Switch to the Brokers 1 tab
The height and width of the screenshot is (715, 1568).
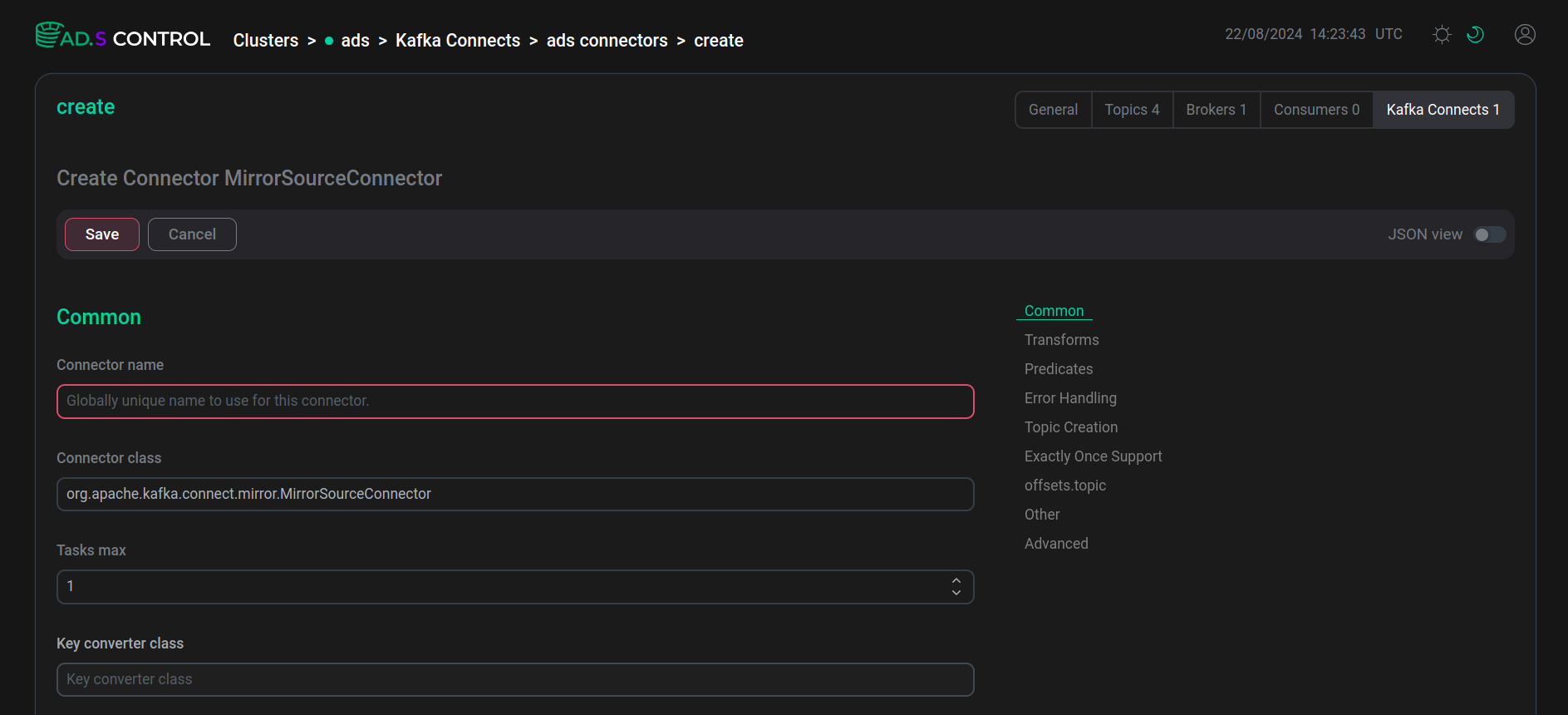1217,110
